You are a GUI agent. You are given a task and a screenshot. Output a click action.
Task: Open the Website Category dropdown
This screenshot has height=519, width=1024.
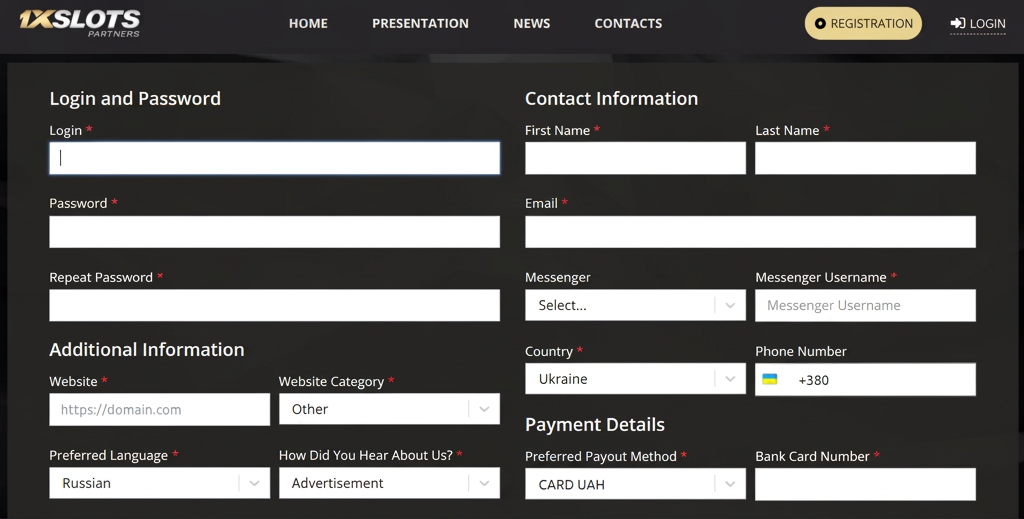coord(389,409)
